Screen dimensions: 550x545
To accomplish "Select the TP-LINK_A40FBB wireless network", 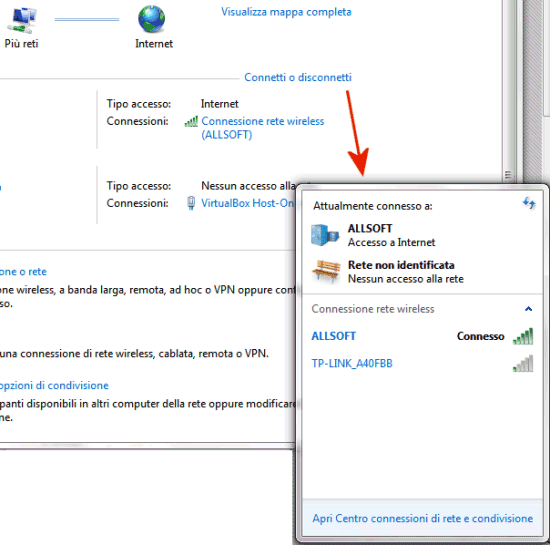I will pos(422,363).
